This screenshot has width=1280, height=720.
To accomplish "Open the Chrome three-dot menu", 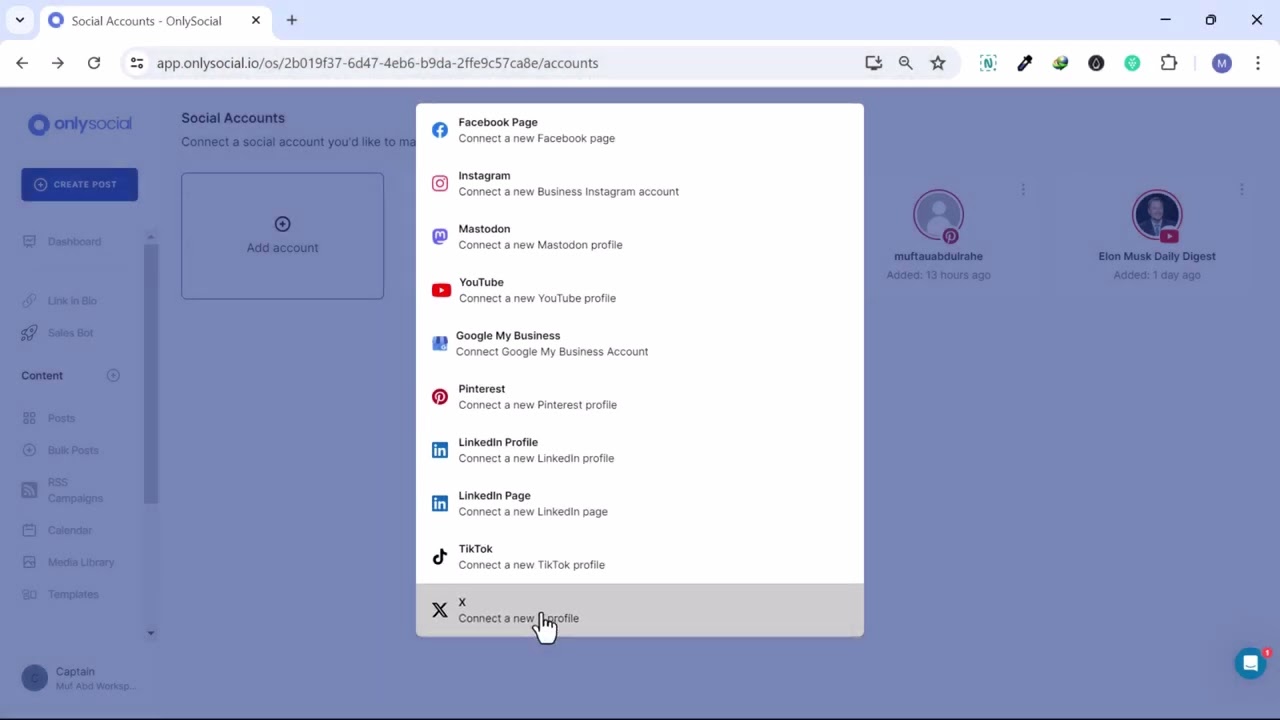I will (1257, 63).
